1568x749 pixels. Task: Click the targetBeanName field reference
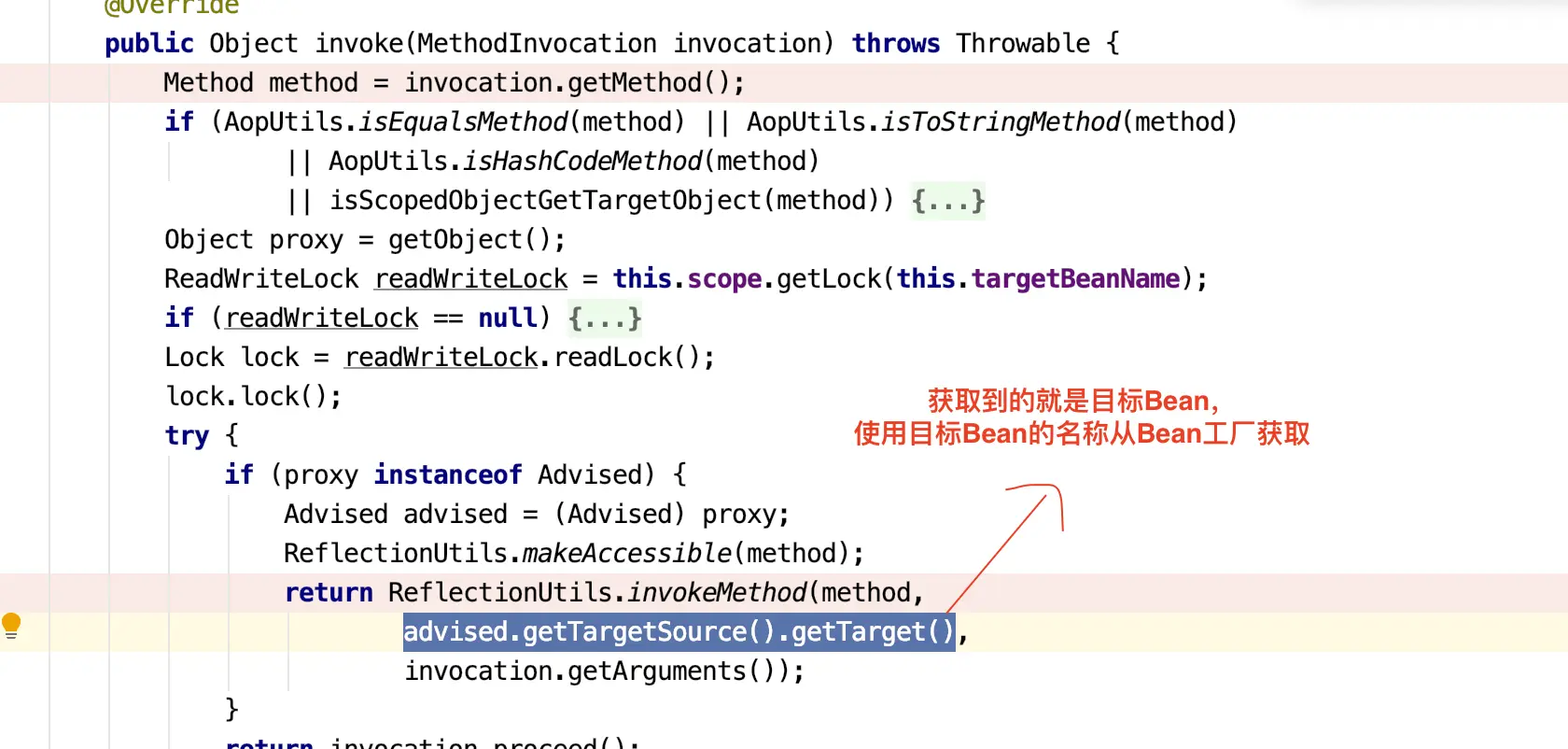point(1076,279)
